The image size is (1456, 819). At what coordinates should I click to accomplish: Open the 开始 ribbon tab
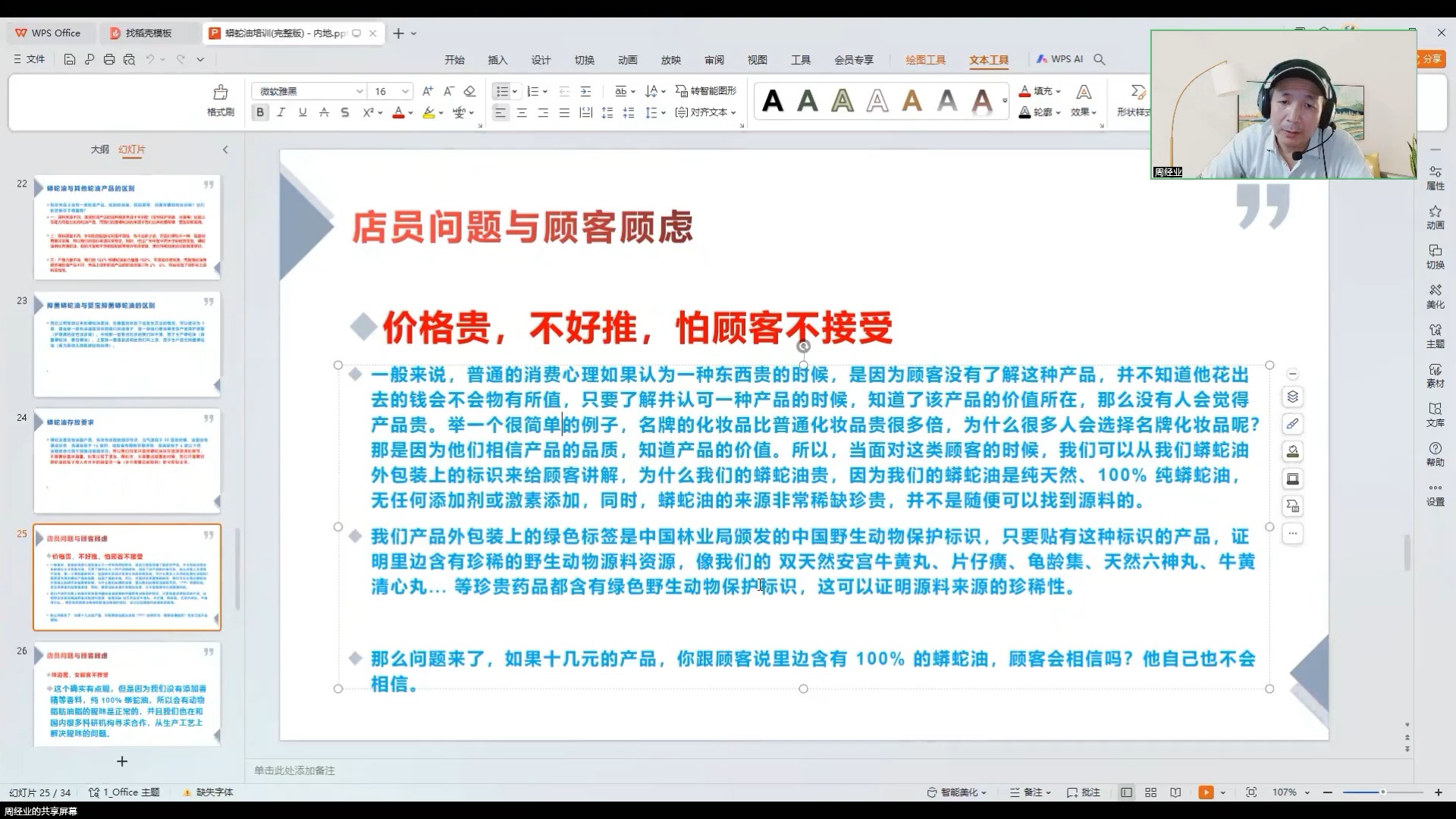(454, 60)
